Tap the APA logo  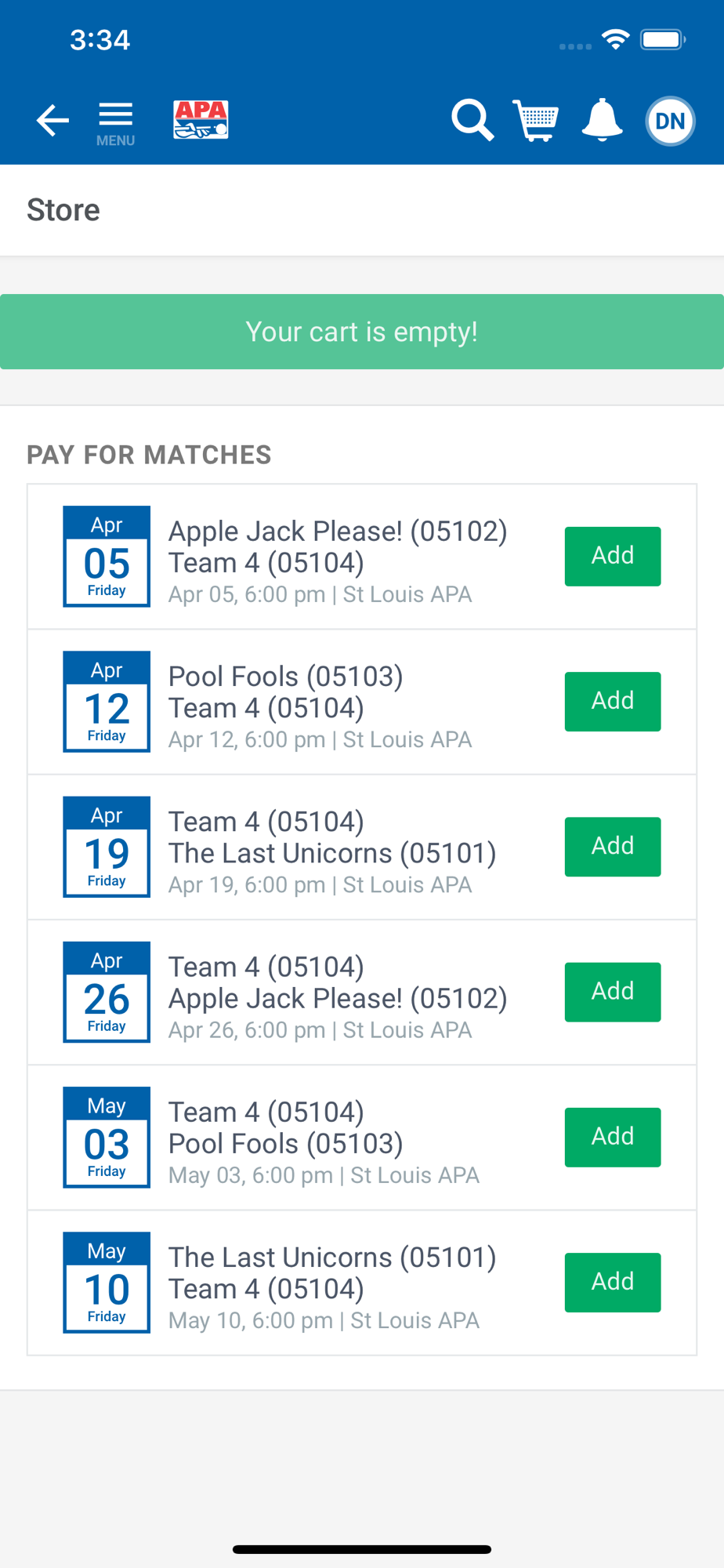(x=201, y=120)
